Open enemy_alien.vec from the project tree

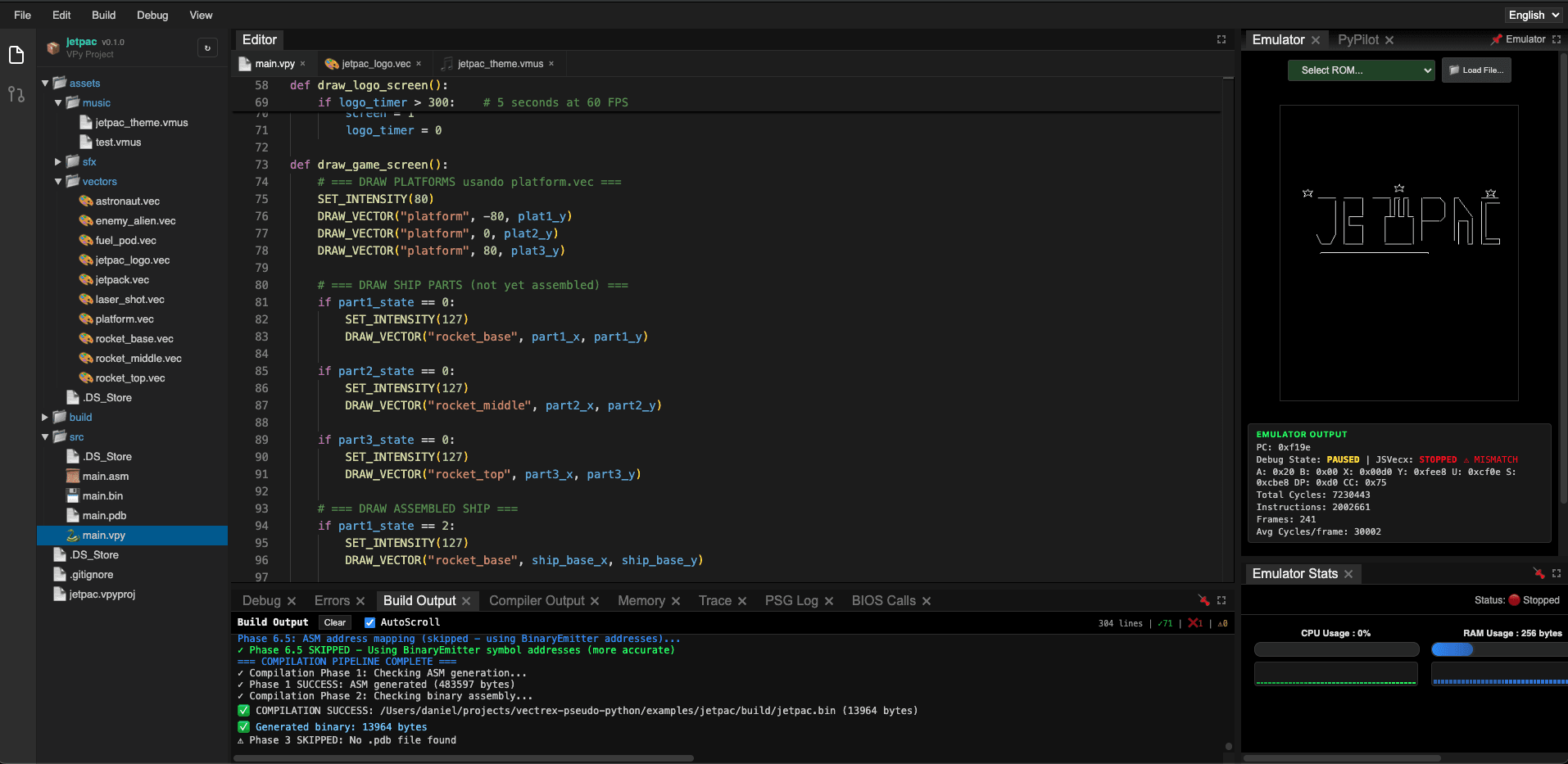tap(135, 220)
